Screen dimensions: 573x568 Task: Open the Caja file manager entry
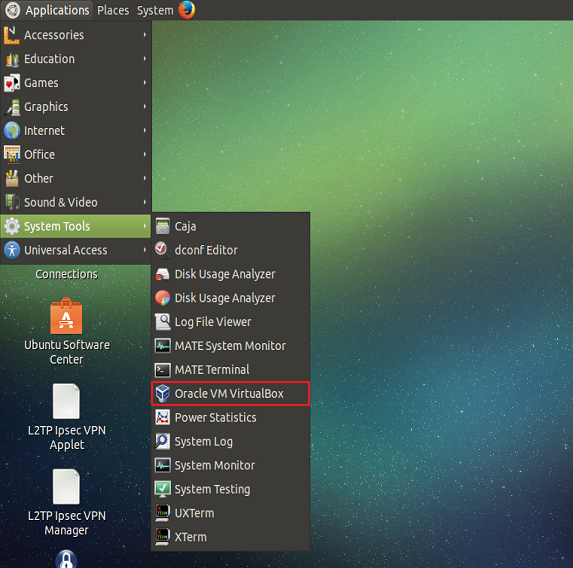pos(230,226)
